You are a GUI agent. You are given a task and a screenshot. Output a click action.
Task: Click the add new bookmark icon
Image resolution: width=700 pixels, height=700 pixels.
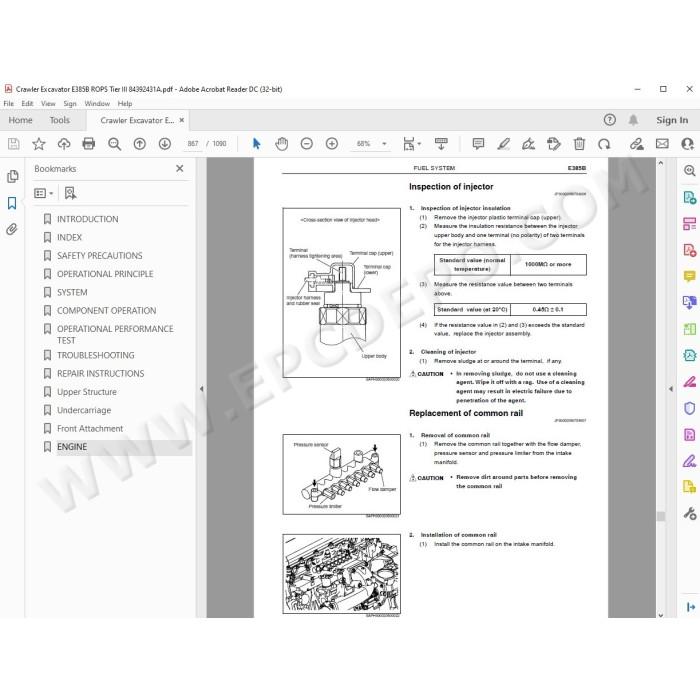coord(70,193)
